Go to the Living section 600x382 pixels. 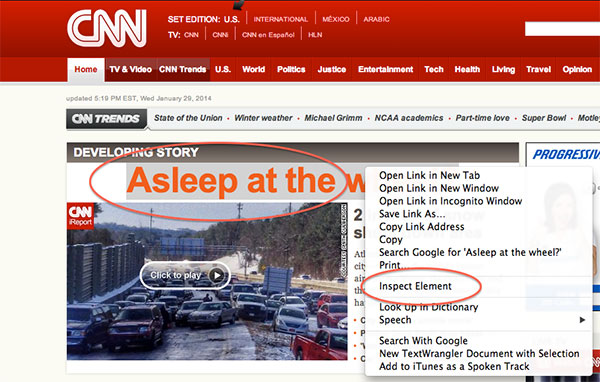[503, 70]
